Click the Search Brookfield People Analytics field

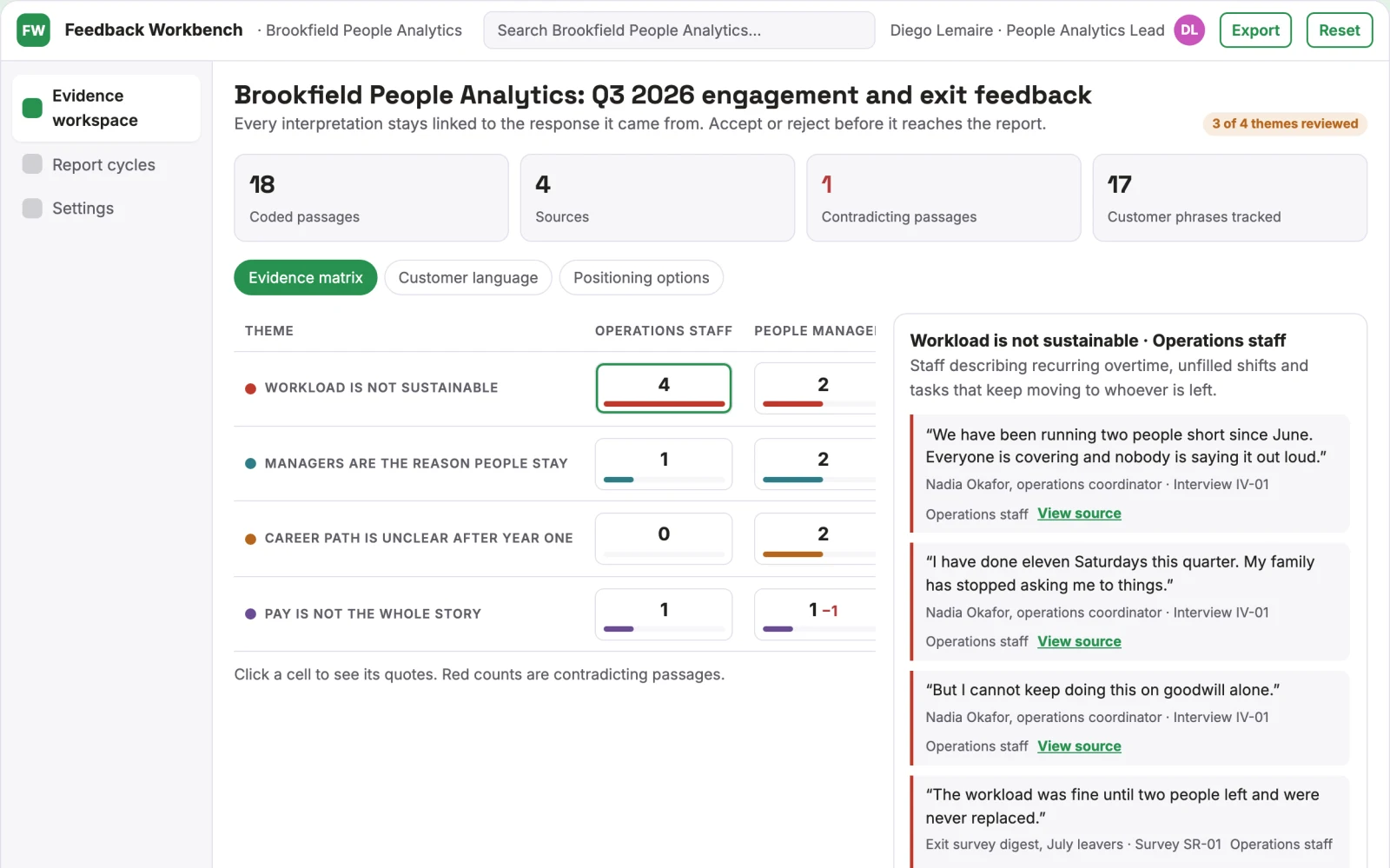pyautogui.click(x=679, y=30)
